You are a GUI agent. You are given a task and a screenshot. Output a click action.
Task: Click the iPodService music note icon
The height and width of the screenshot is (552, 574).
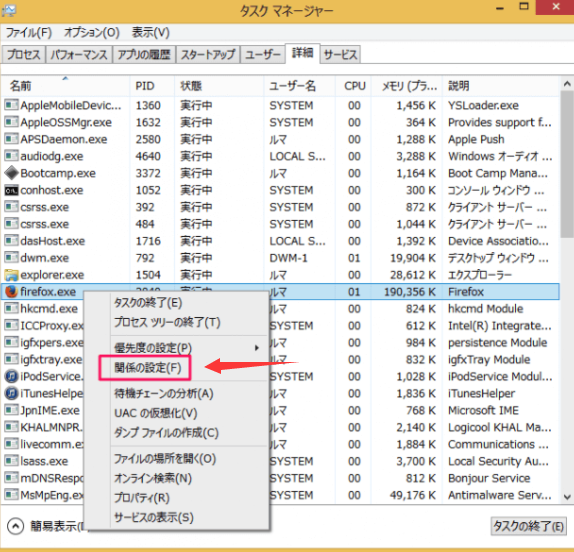click(x=11, y=376)
